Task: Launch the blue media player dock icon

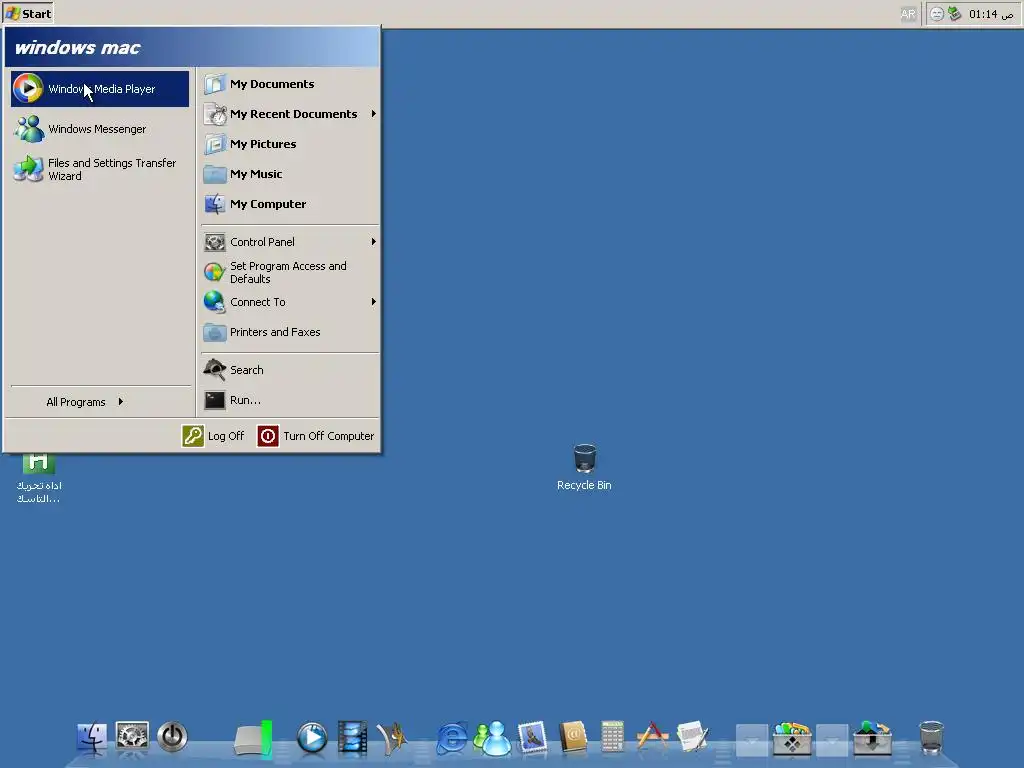Action: coord(312,738)
